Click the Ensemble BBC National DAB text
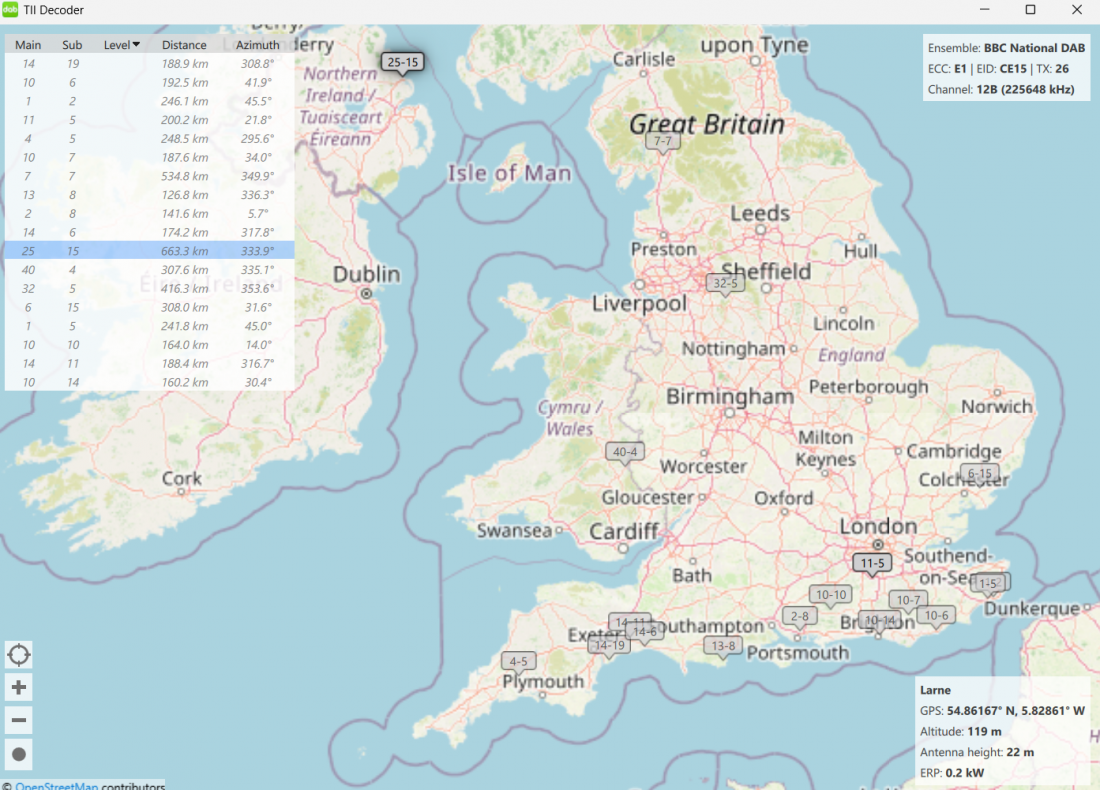1100x790 pixels. [x=1006, y=48]
